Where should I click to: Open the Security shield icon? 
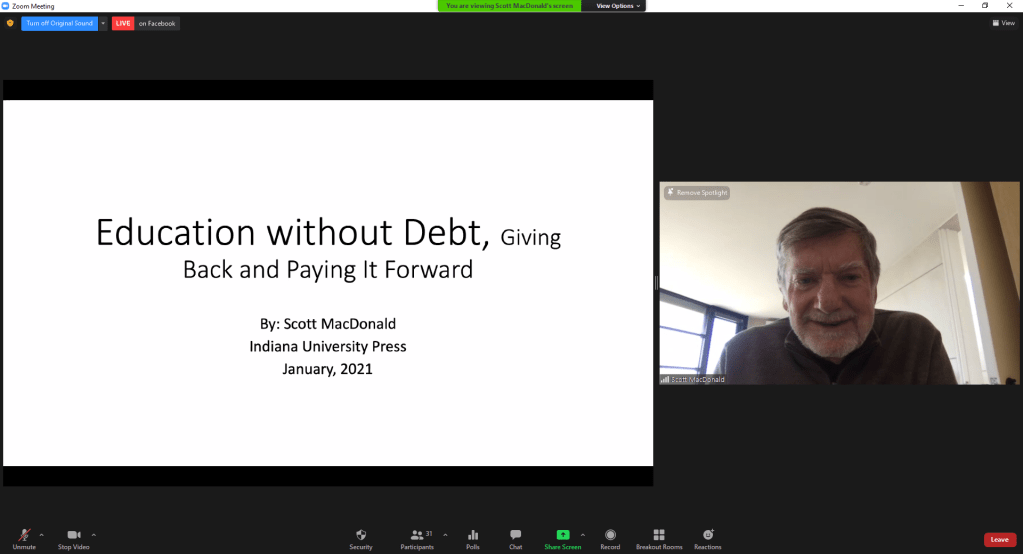coord(361,536)
